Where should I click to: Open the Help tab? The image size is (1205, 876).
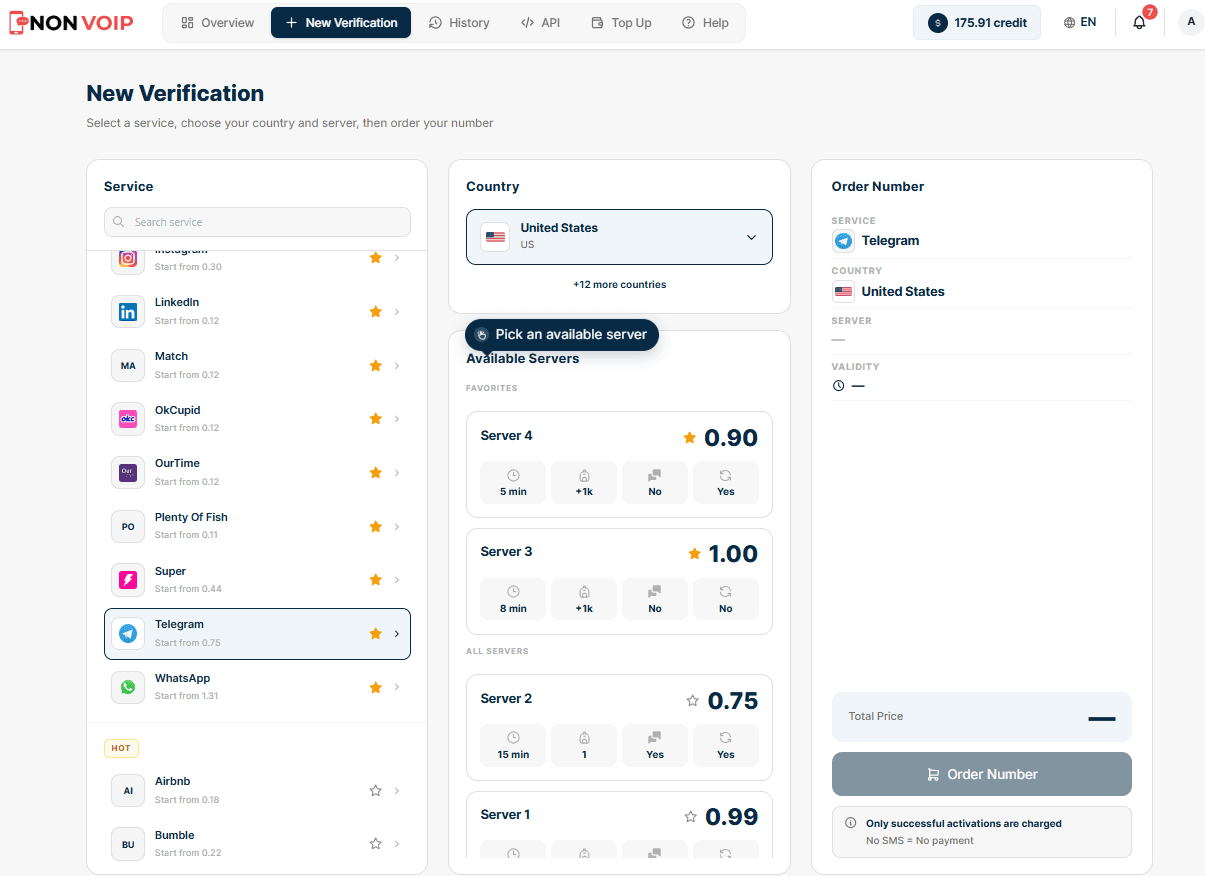pos(705,22)
